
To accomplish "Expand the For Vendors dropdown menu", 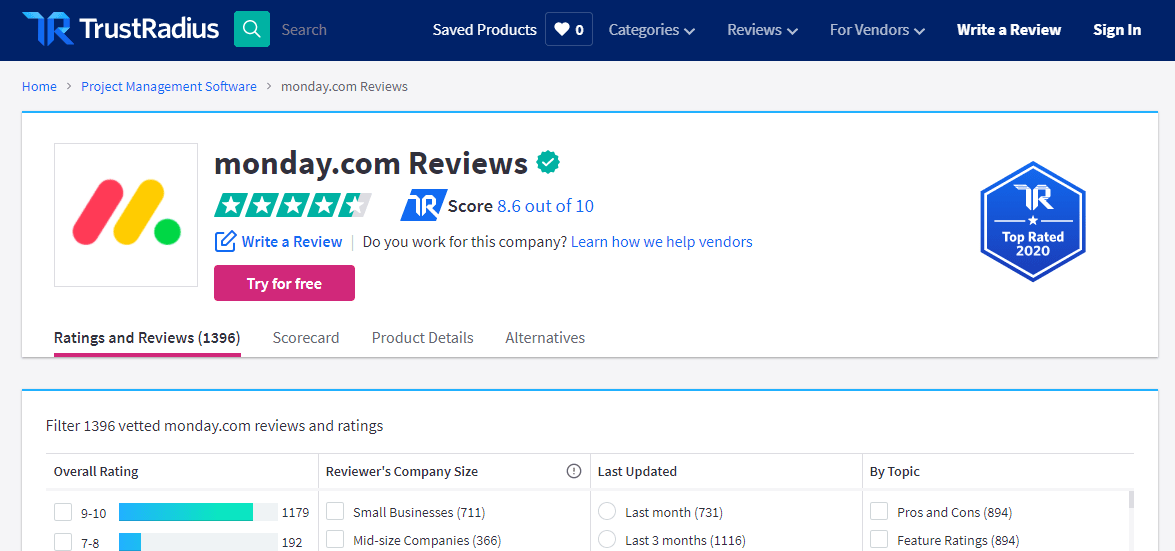I will coord(878,30).
